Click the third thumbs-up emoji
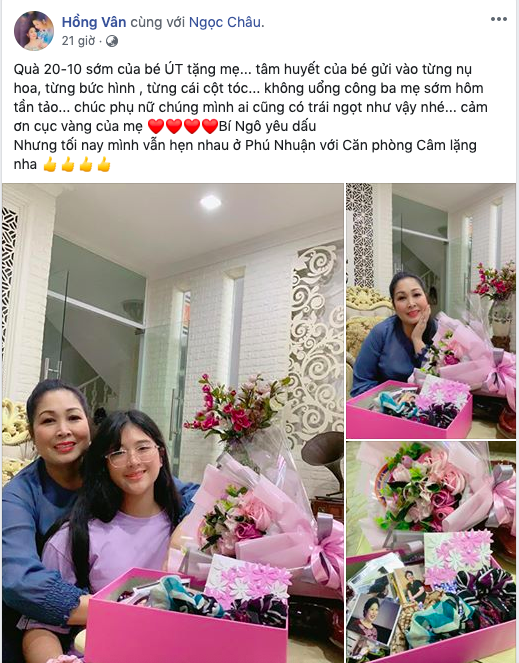The height and width of the screenshot is (663, 519). (x=86, y=164)
